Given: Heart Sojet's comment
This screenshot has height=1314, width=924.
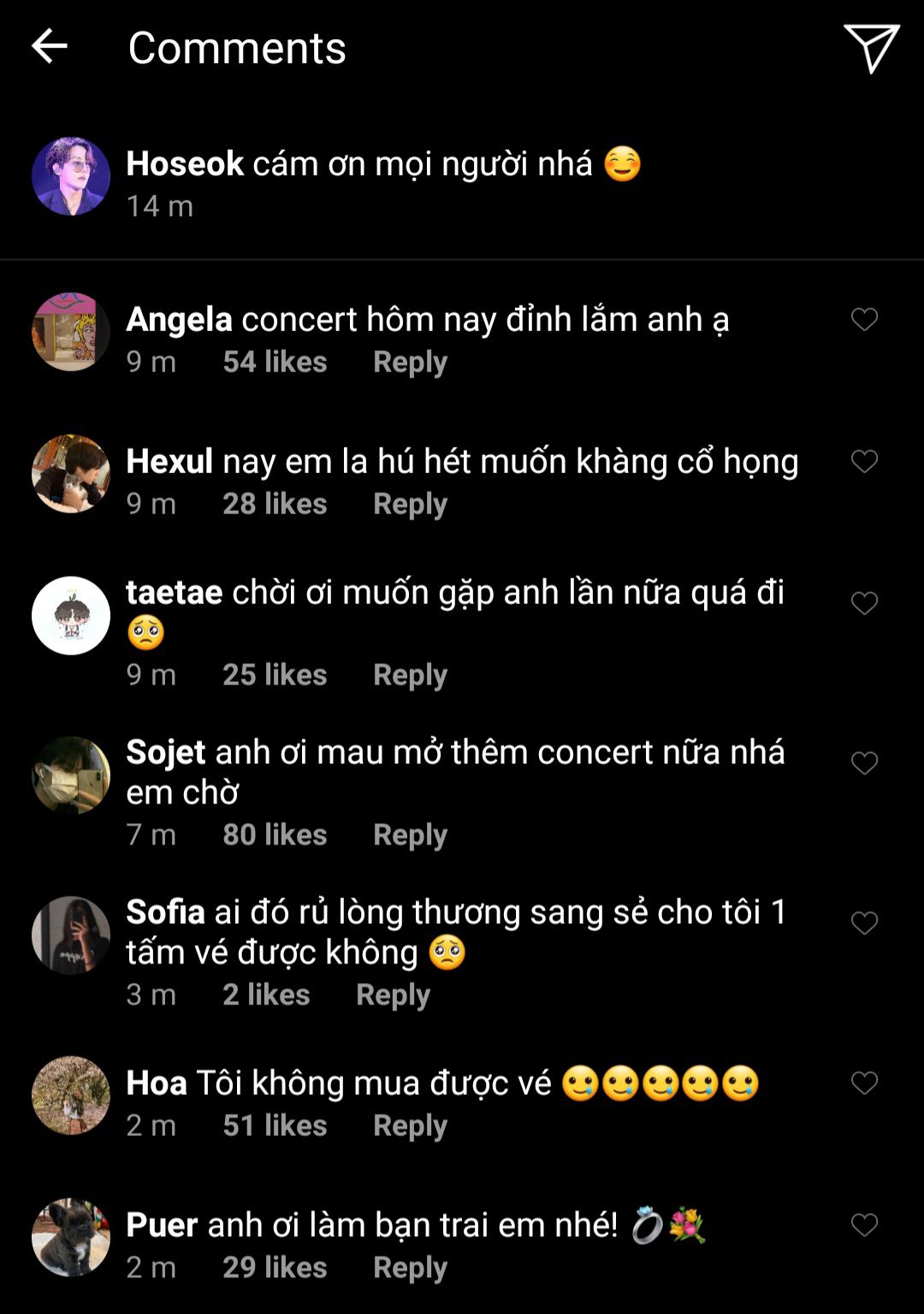Looking at the screenshot, I should click(x=864, y=763).
